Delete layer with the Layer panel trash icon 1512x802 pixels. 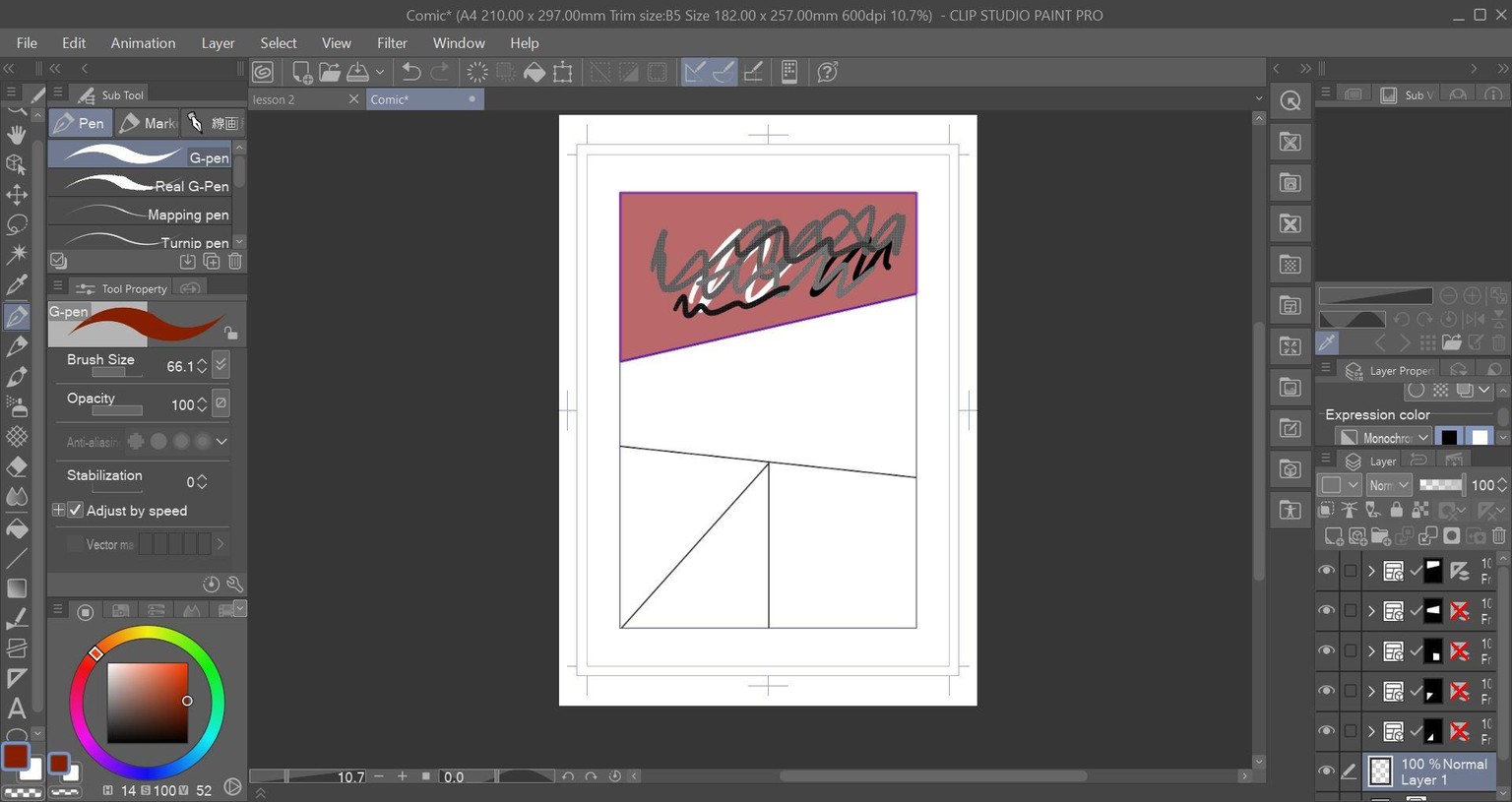pos(1499,536)
